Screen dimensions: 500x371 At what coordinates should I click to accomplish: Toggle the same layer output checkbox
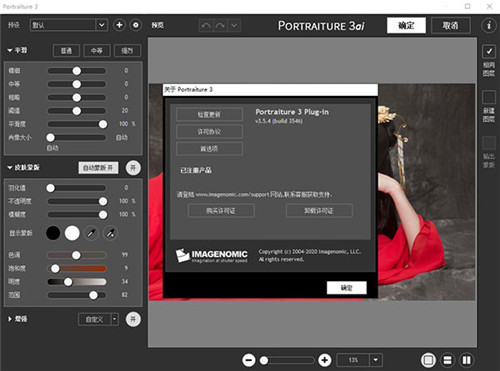pyautogui.click(x=489, y=51)
